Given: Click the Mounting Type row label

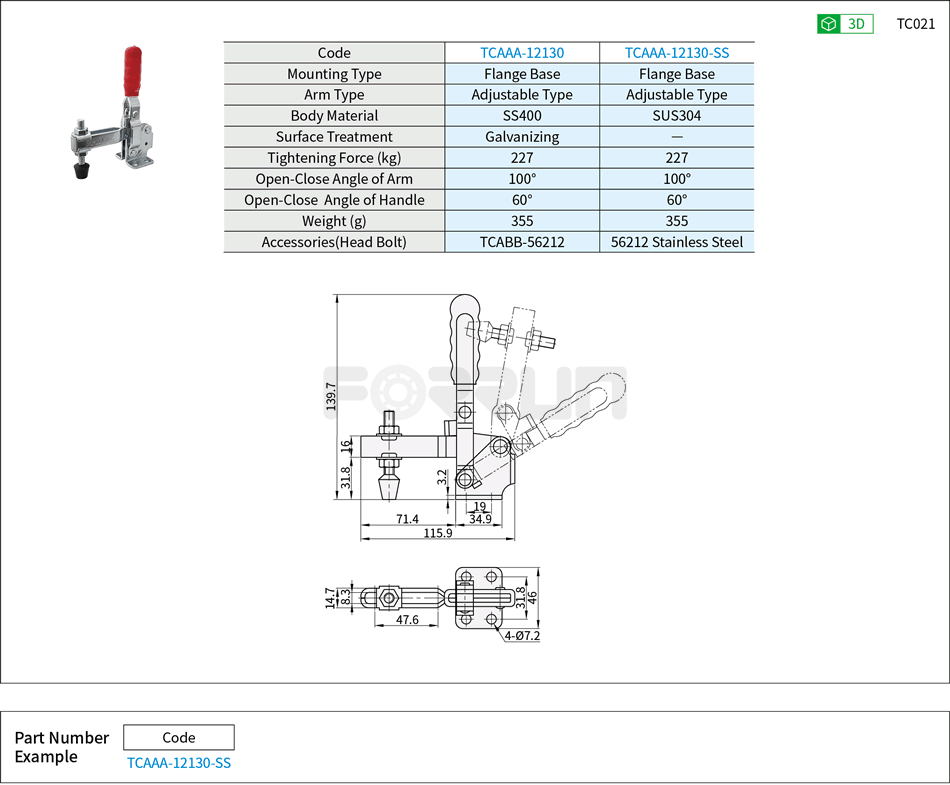Looking at the screenshot, I should tap(335, 74).
